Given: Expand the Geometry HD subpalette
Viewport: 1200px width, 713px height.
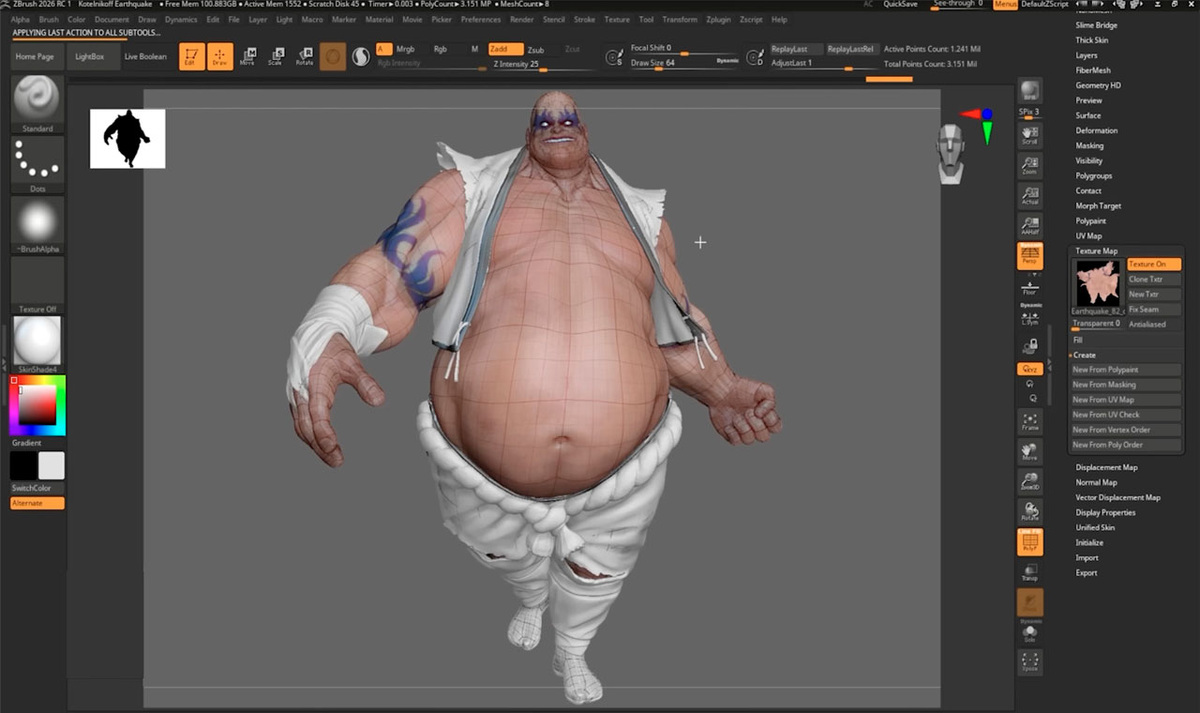Looking at the screenshot, I should pyautogui.click(x=1098, y=85).
